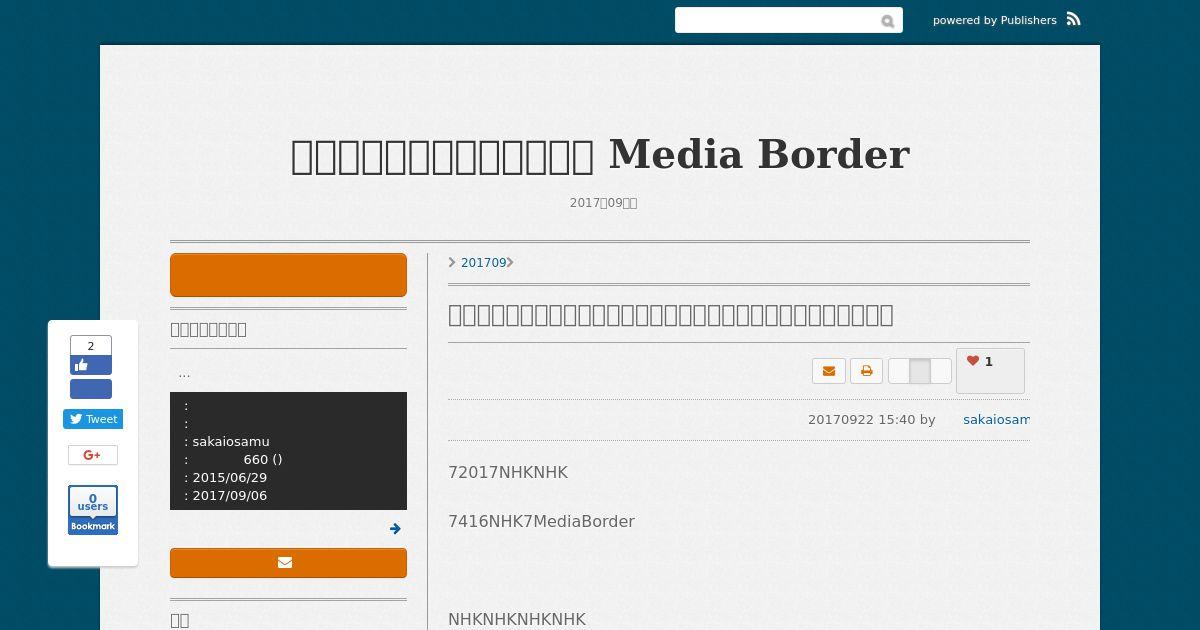
Task: Select the right font size segment
Action: click(941, 371)
